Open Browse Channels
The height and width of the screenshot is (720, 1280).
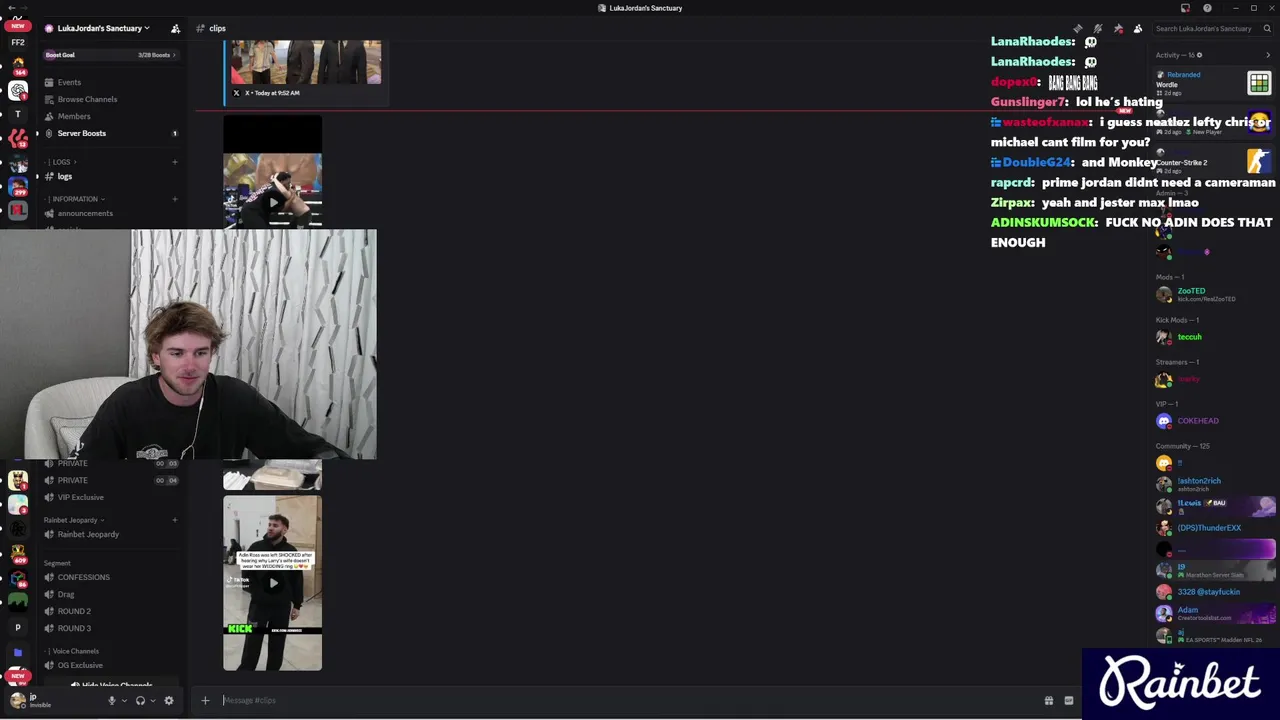[x=110, y=99]
